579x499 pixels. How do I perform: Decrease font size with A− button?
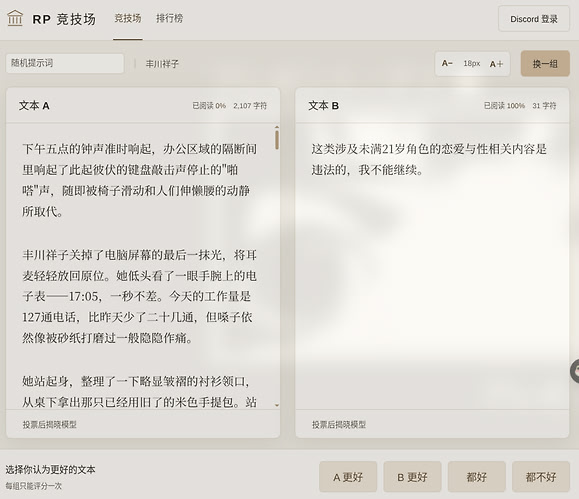coord(447,64)
